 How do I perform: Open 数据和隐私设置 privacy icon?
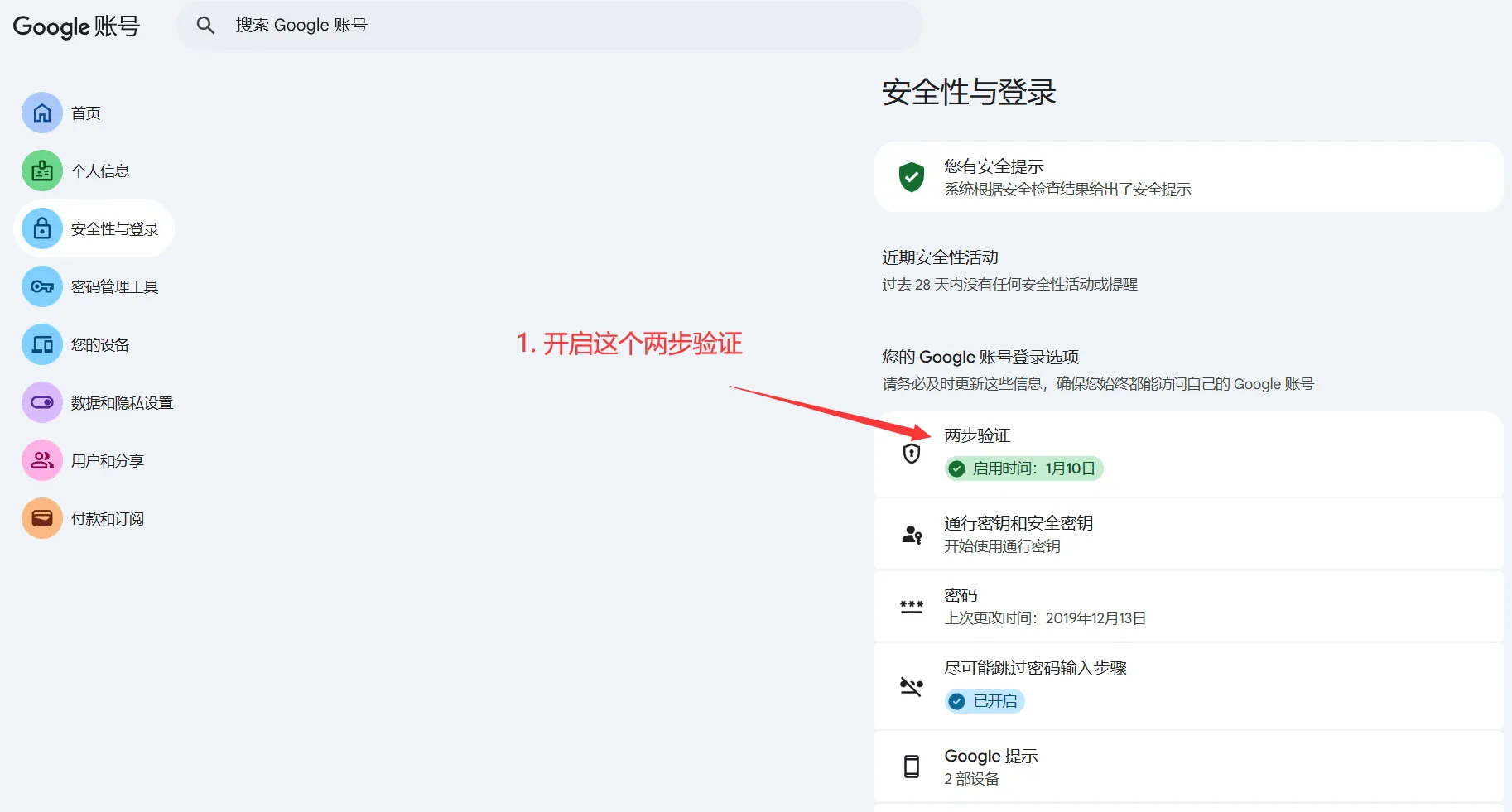pos(41,402)
